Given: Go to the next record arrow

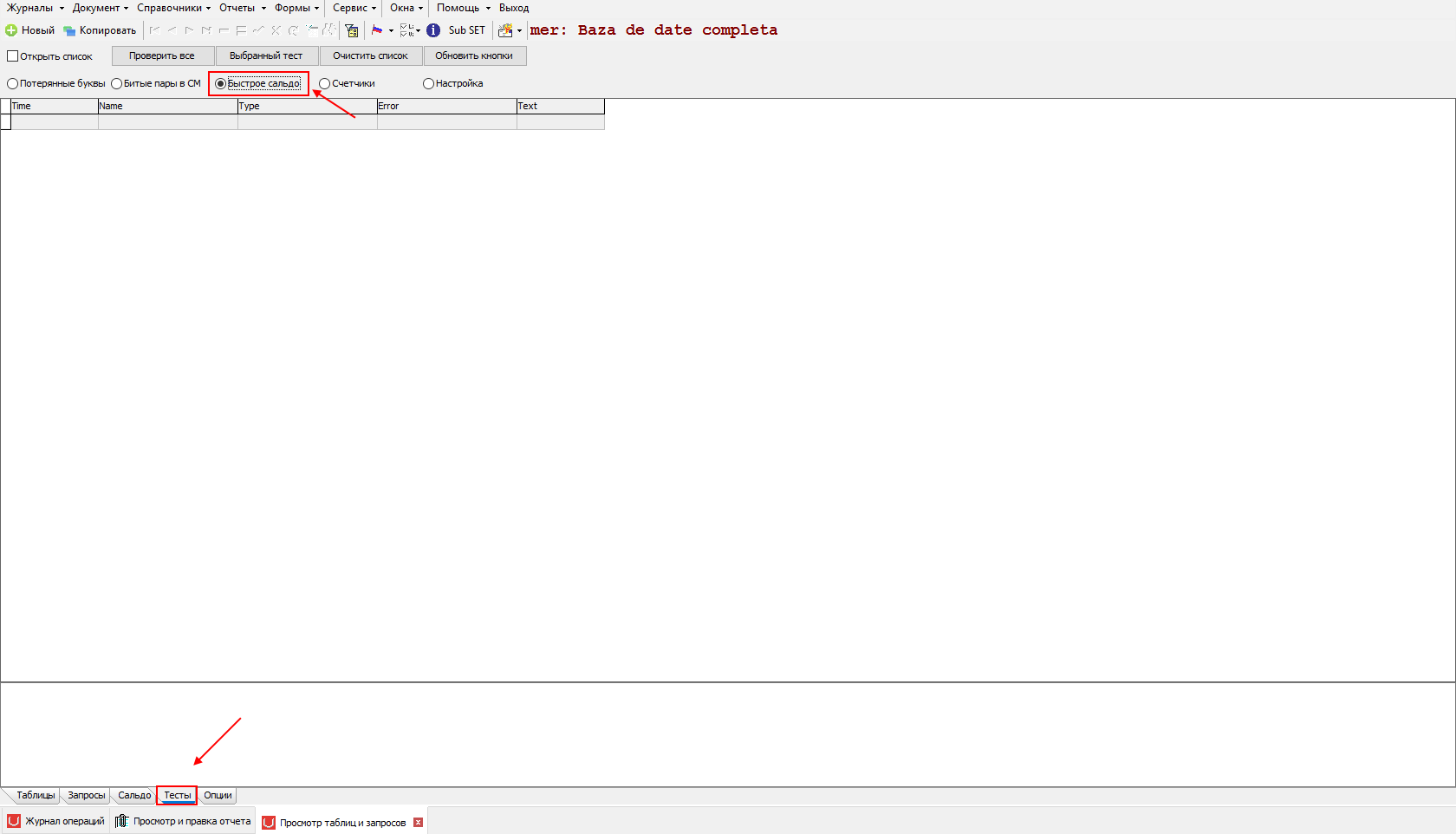Looking at the screenshot, I should tap(189, 30).
